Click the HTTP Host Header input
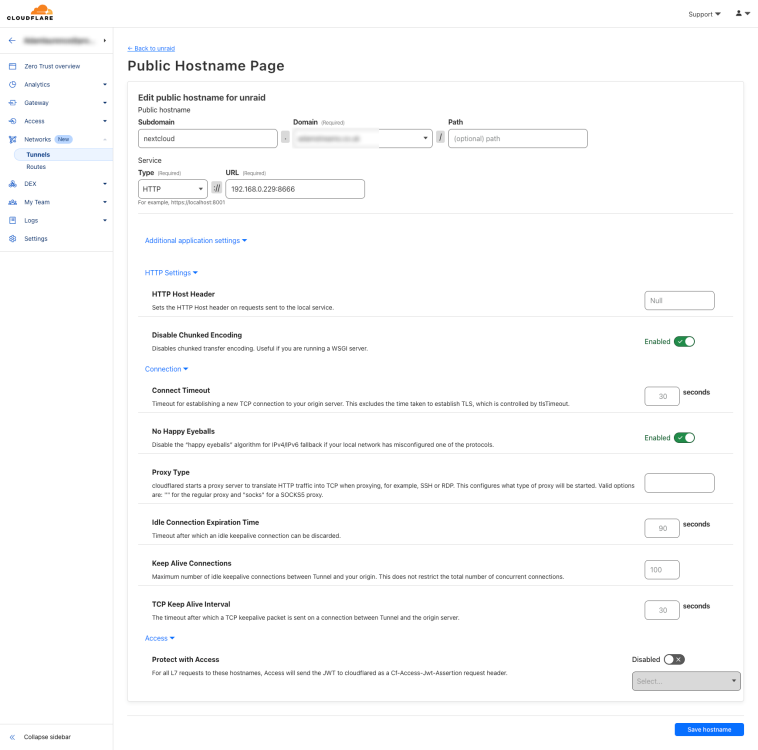The width and height of the screenshot is (758, 750). coord(679,301)
